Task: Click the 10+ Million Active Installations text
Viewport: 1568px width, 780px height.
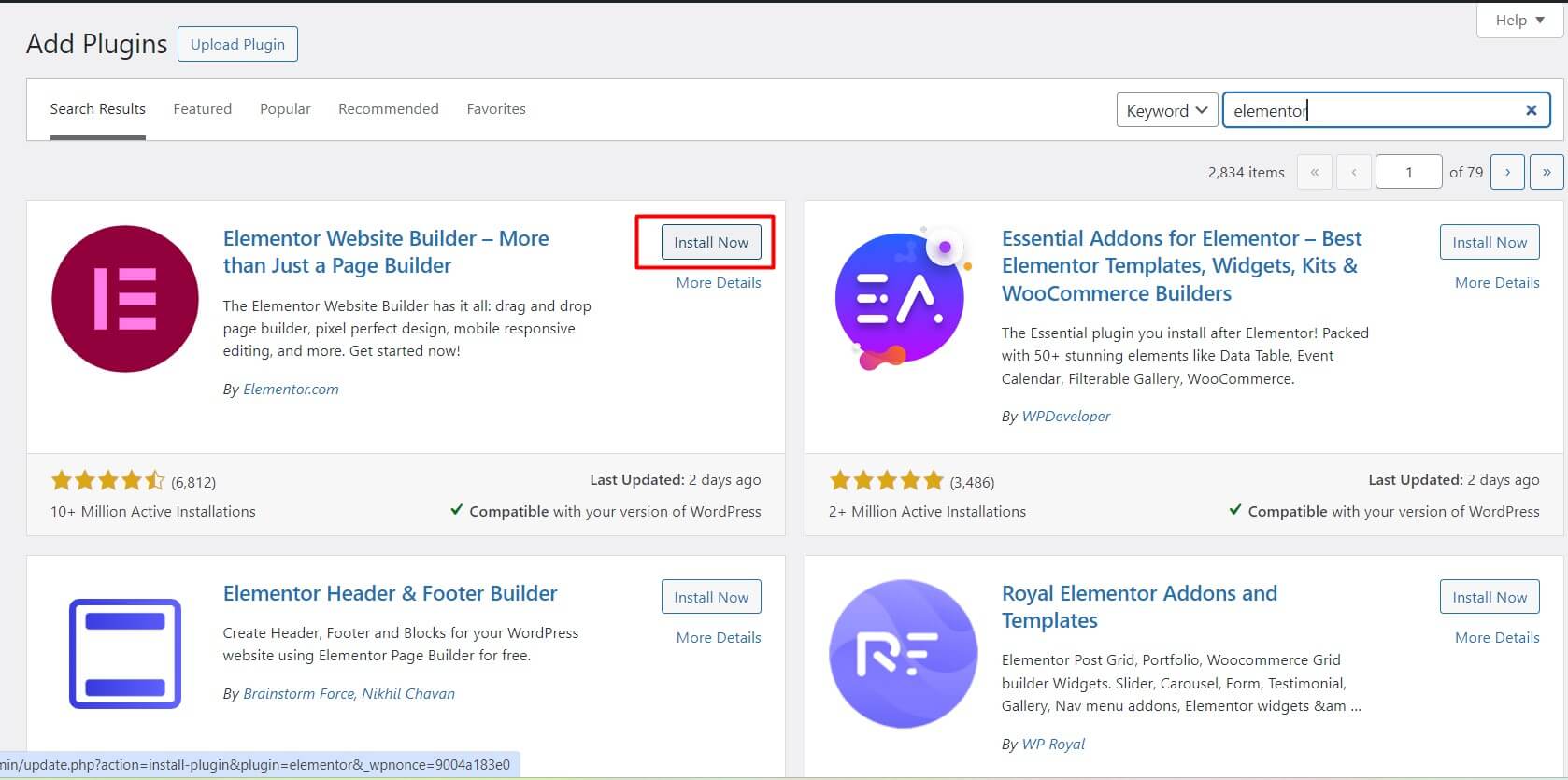Action: coord(153,511)
